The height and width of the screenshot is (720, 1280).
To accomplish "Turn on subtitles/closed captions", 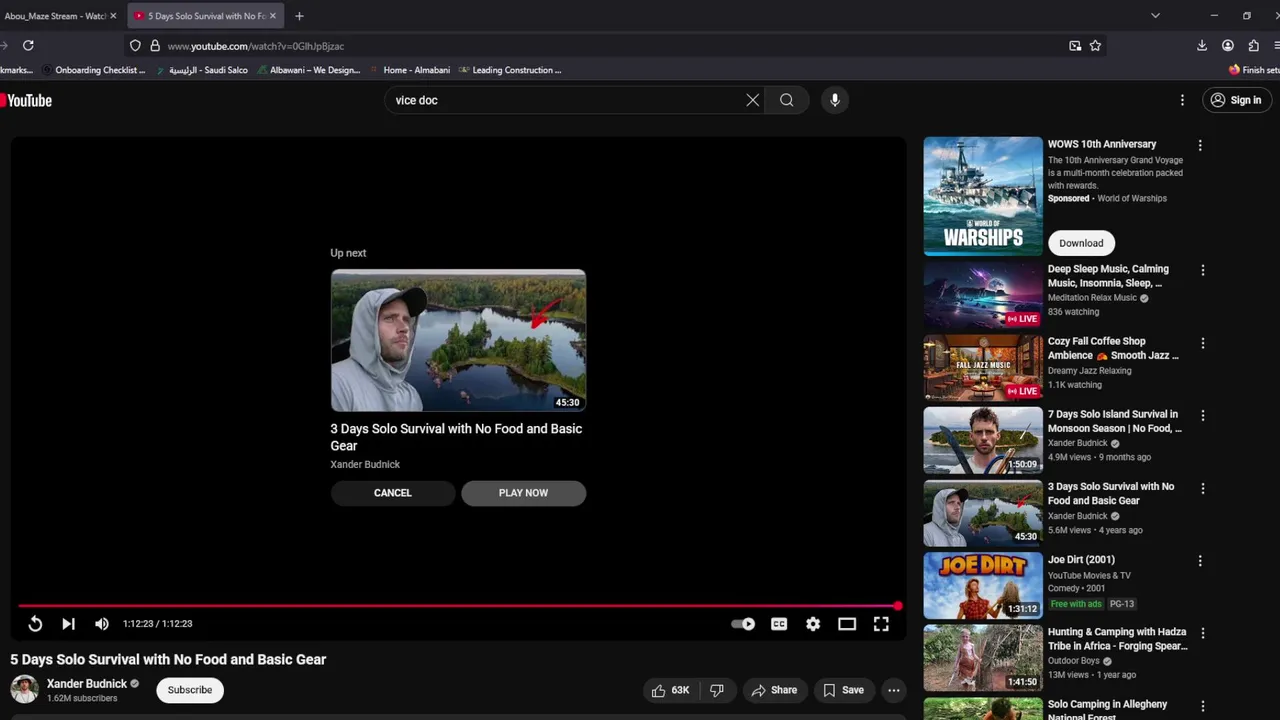I will pyautogui.click(x=779, y=624).
